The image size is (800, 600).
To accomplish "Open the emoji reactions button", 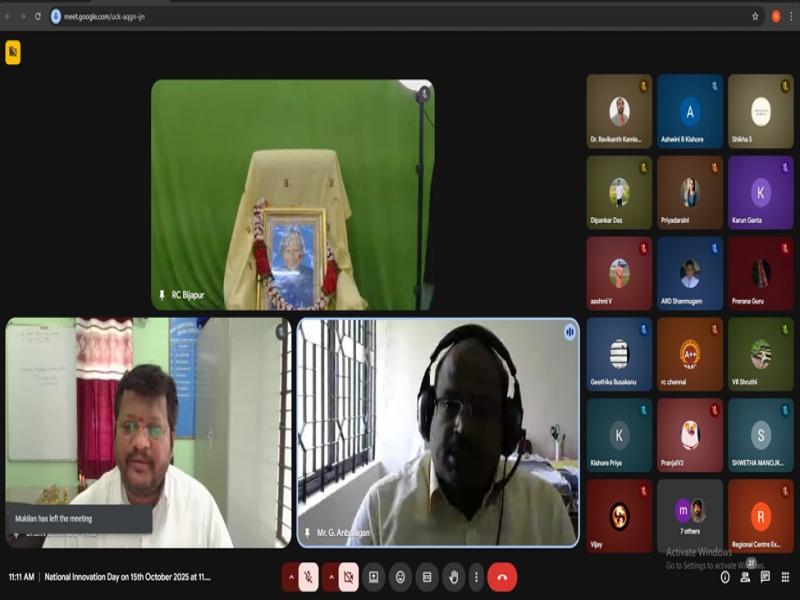I will pos(400,577).
